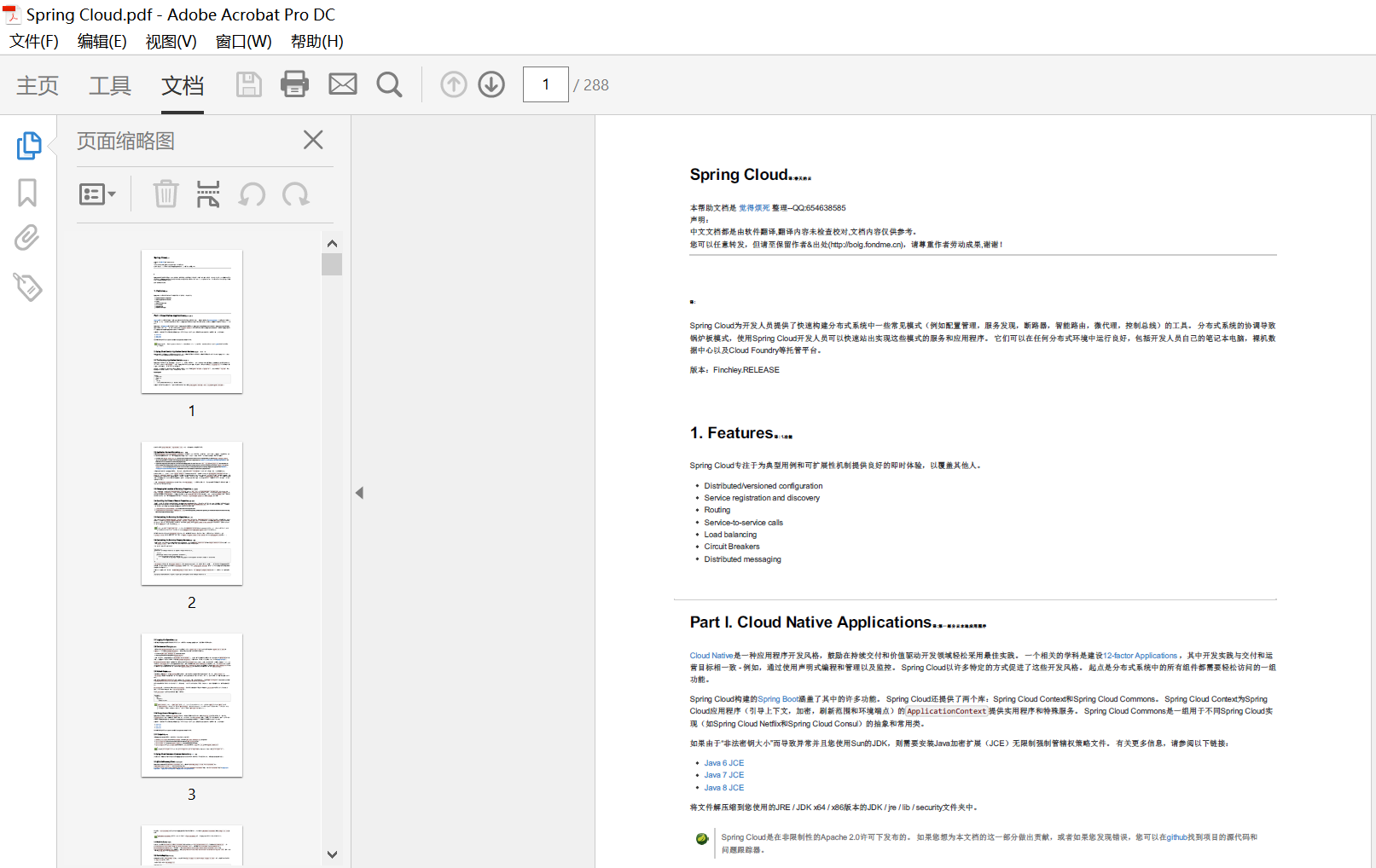Click the insert page break icon

pyautogui.click(x=208, y=194)
